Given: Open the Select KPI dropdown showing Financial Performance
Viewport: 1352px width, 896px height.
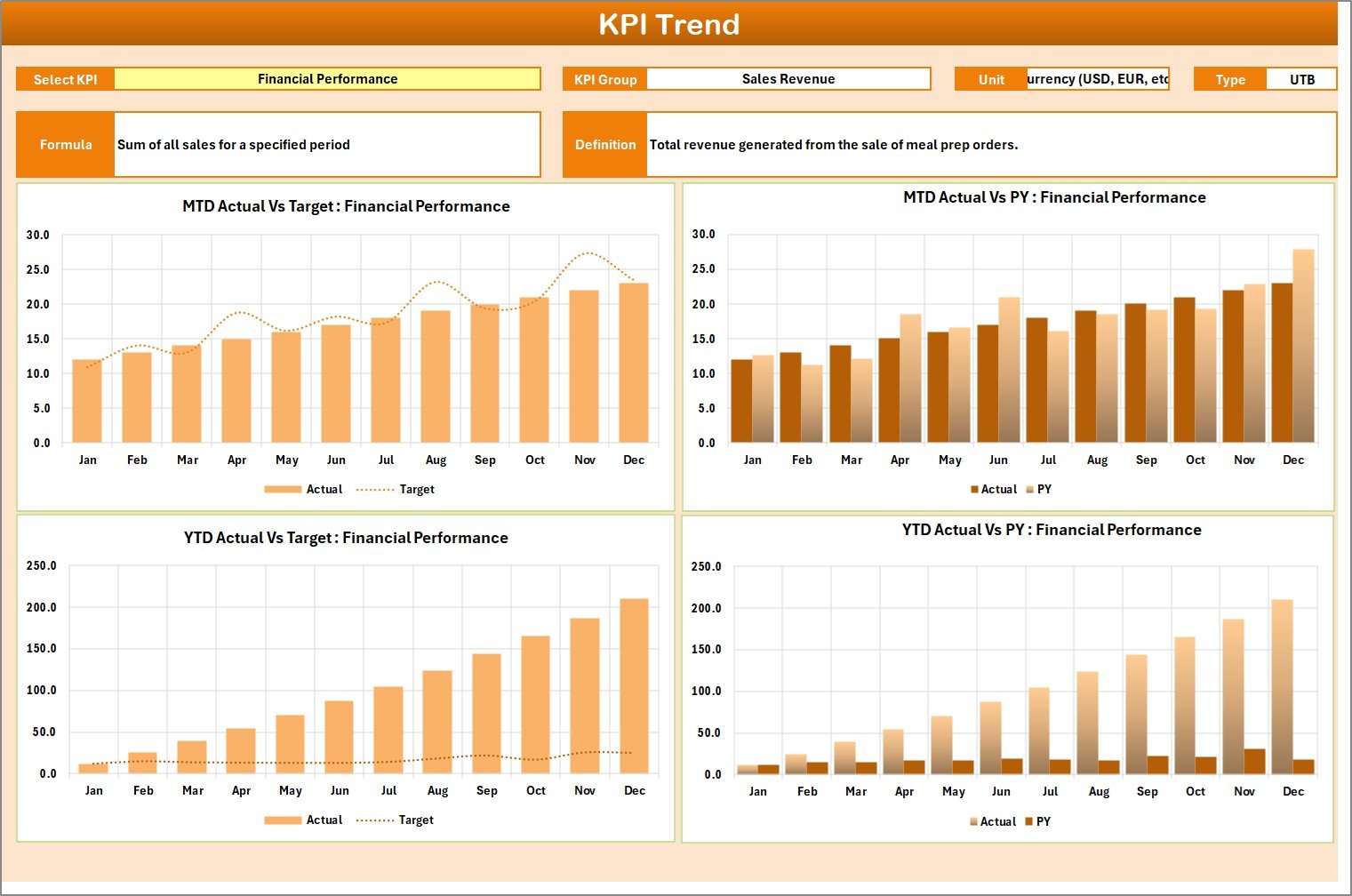Looking at the screenshot, I should [327, 79].
